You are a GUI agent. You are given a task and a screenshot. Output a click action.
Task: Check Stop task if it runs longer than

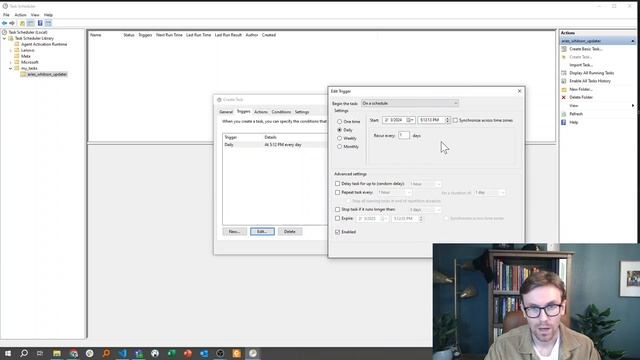click(x=338, y=210)
